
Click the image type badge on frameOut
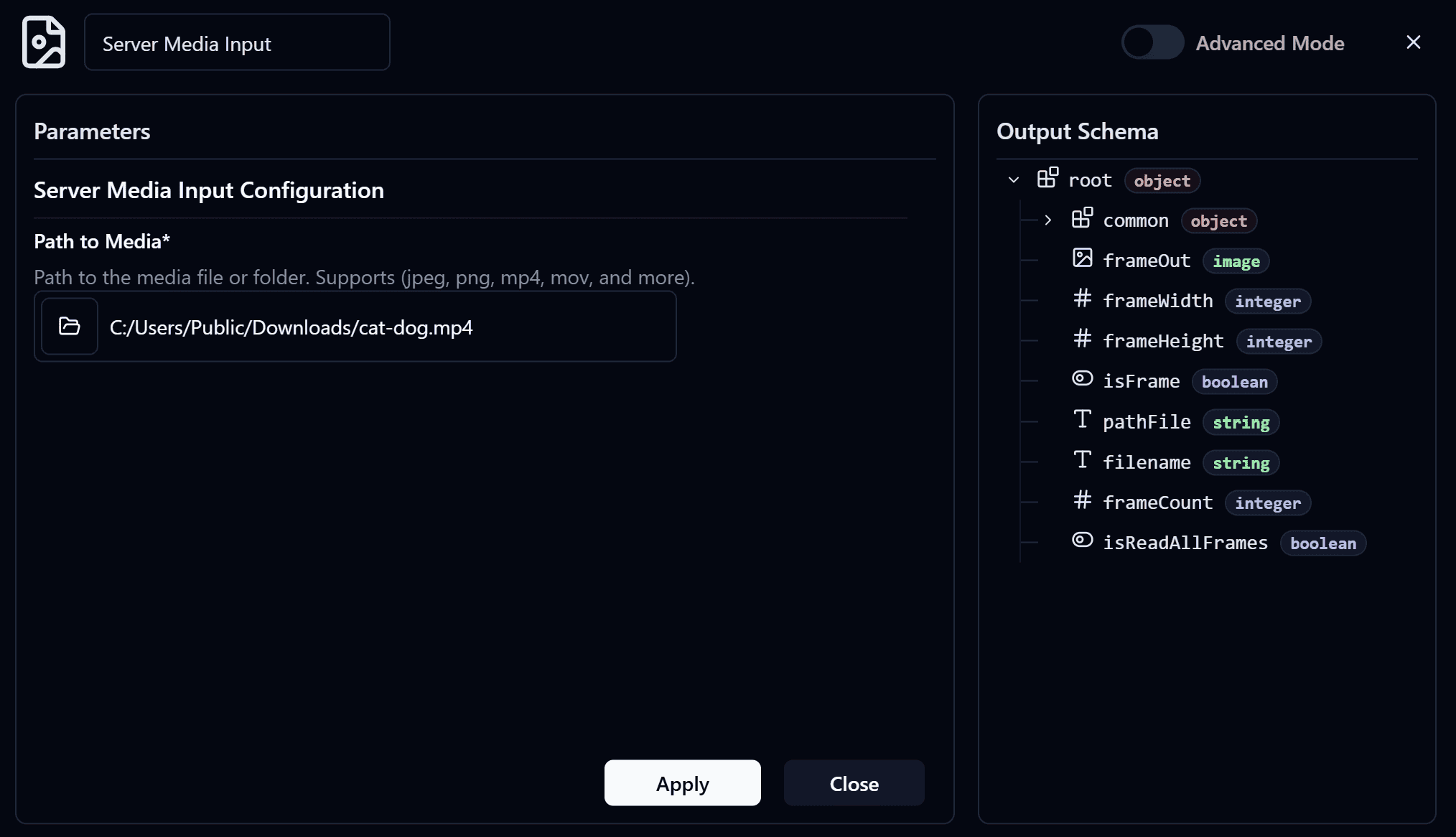pos(1236,261)
